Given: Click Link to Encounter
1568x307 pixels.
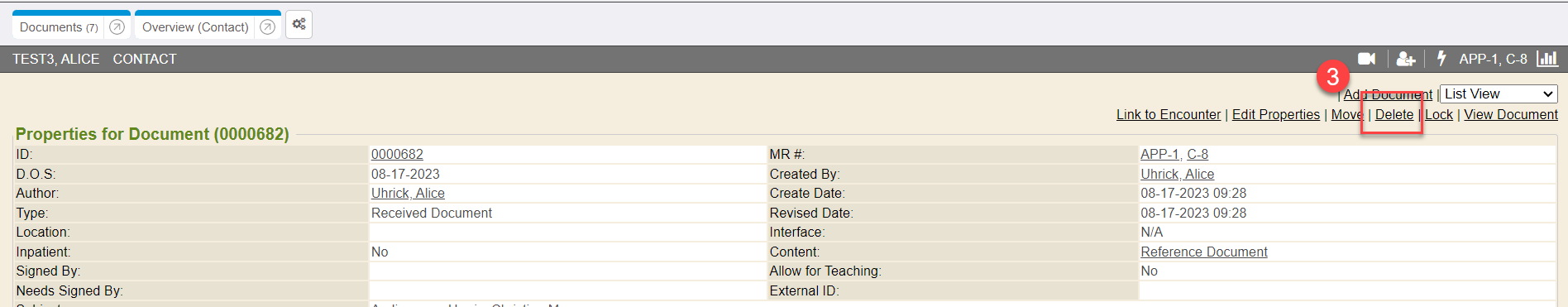Looking at the screenshot, I should point(1168,114).
